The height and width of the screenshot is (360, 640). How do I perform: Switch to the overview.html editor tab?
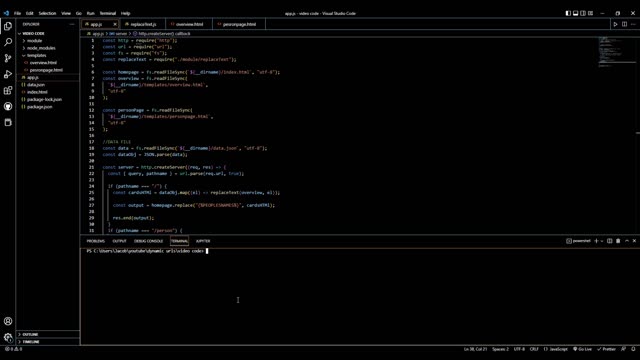[189, 24]
